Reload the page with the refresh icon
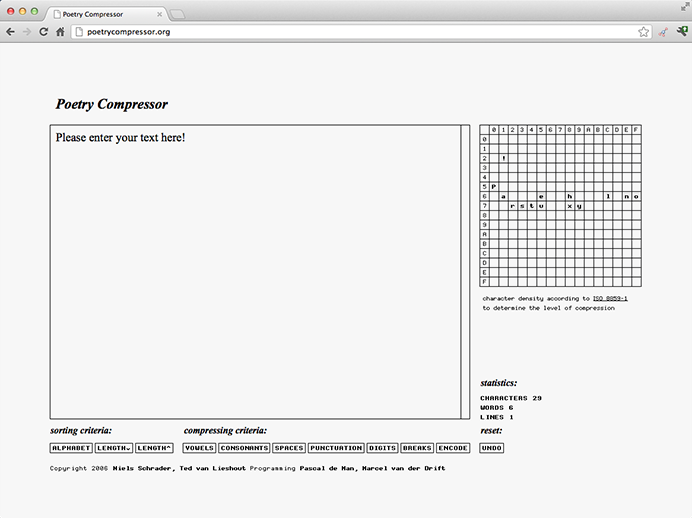Image resolution: width=692 pixels, height=518 pixels. pos(43,32)
